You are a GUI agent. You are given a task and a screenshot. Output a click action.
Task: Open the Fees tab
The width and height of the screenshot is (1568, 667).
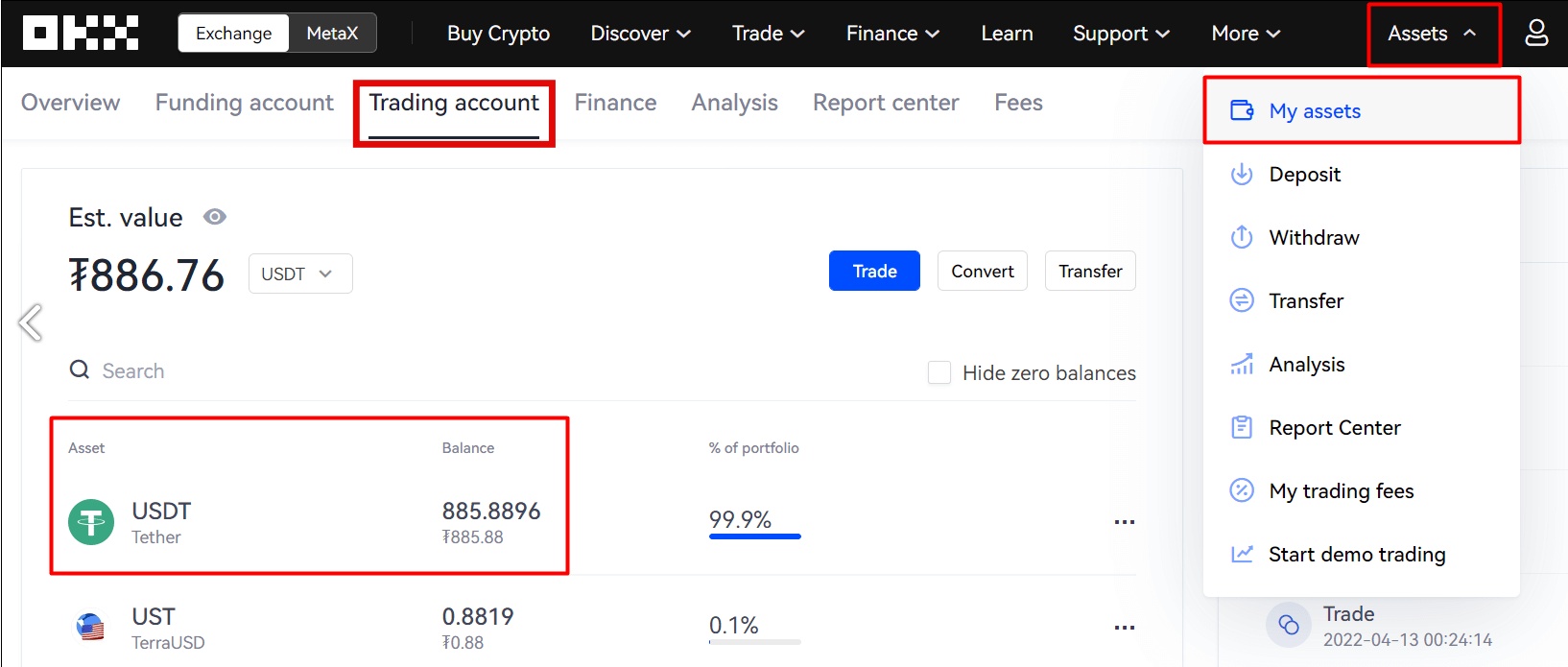pyautogui.click(x=1018, y=103)
